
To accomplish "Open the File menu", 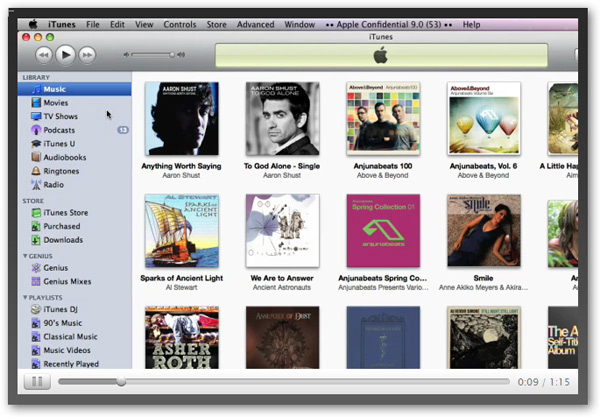I will pyautogui.click(x=93, y=24).
